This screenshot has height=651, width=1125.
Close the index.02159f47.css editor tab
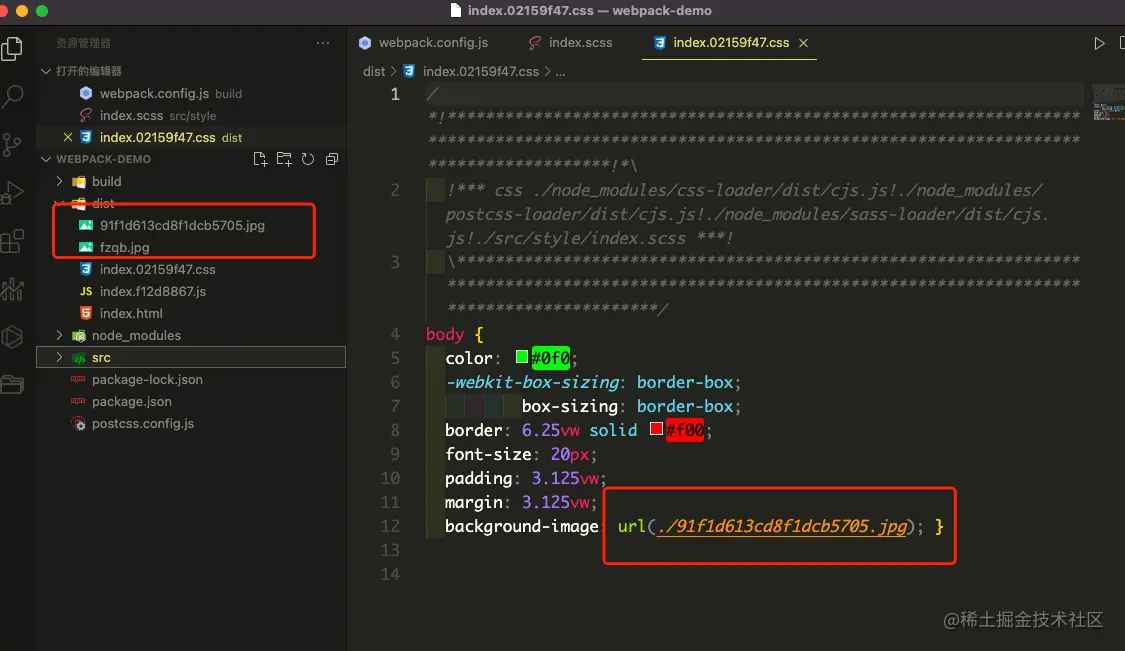(804, 43)
